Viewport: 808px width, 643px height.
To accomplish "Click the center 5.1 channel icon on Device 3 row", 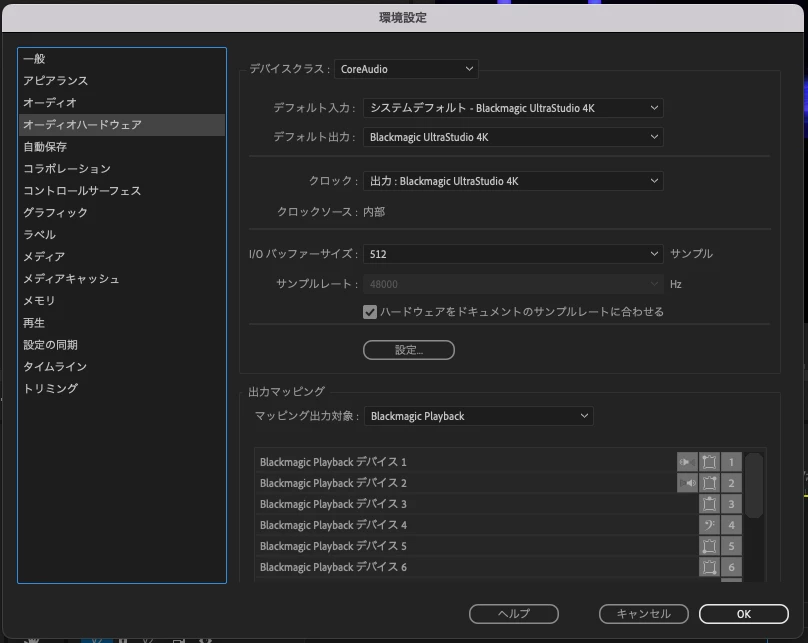I will pos(709,504).
